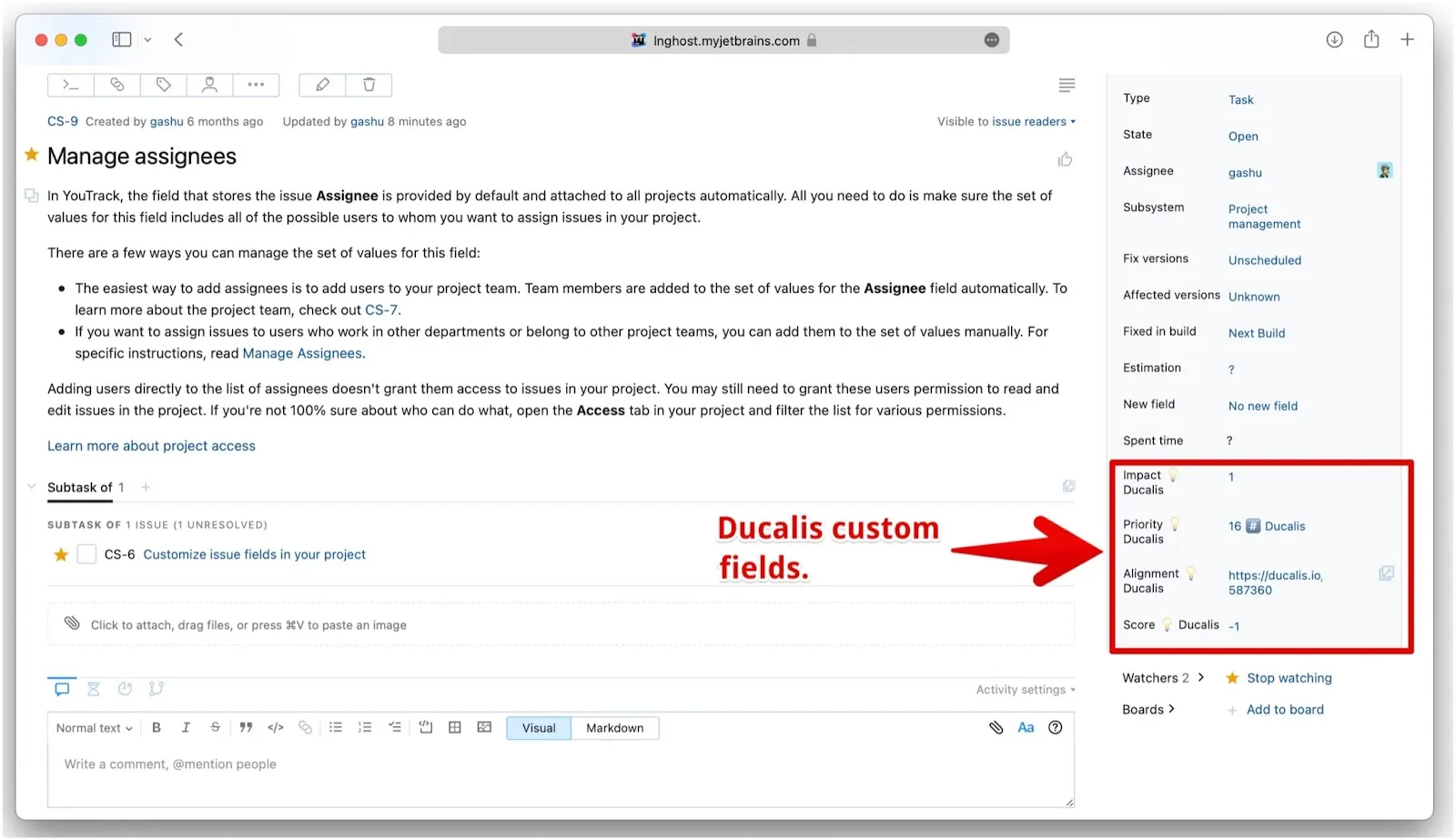Switch to the Markdown tab
This screenshot has width=1456, height=840.
click(x=614, y=727)
